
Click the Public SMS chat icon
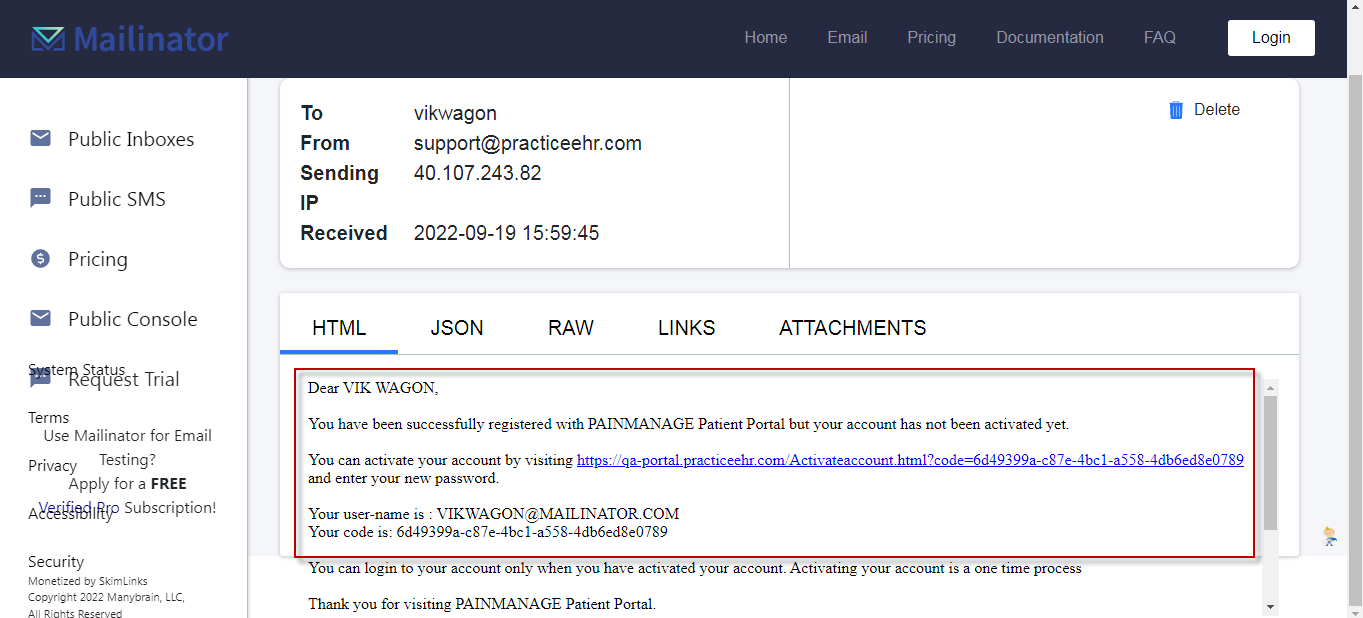40,198
